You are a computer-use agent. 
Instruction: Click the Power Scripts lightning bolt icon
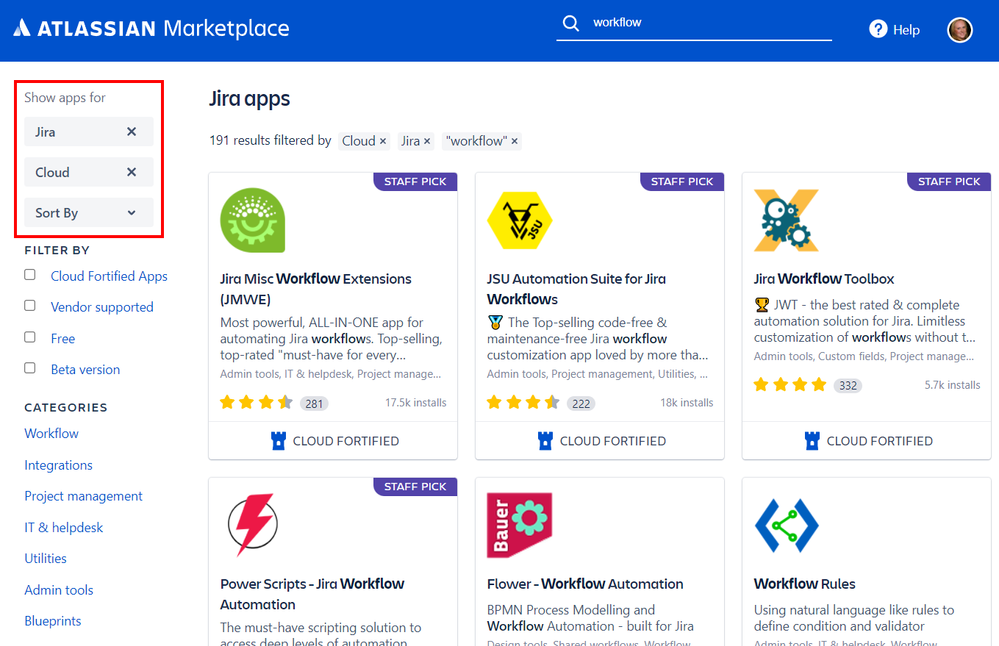coord(253,524)
